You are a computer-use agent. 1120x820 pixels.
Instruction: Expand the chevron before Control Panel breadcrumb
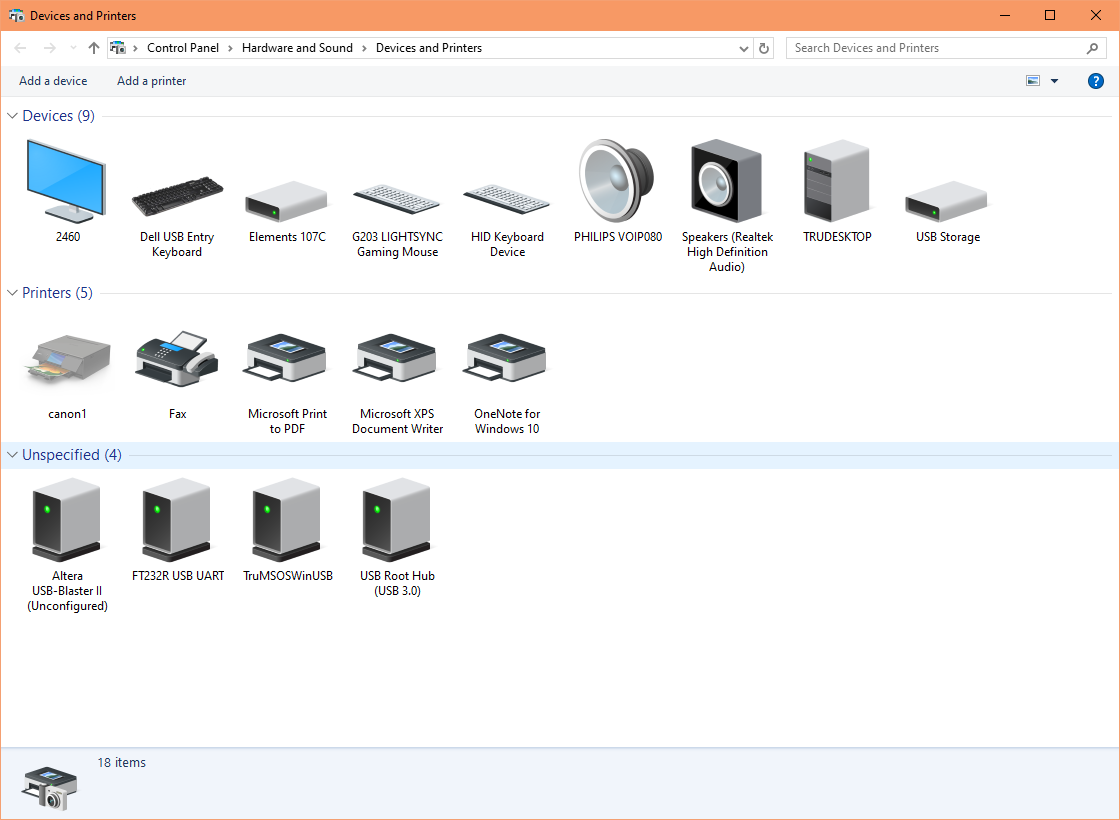pyautogui.click(x=135, y=48)
